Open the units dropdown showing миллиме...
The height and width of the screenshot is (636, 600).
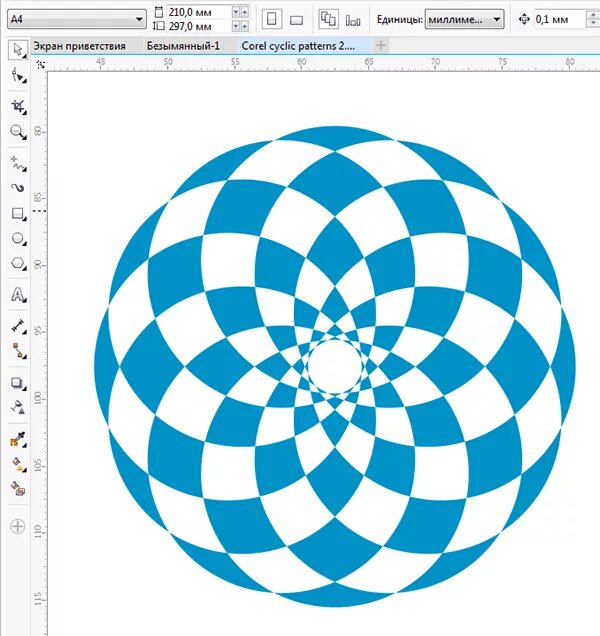point(464,19)
